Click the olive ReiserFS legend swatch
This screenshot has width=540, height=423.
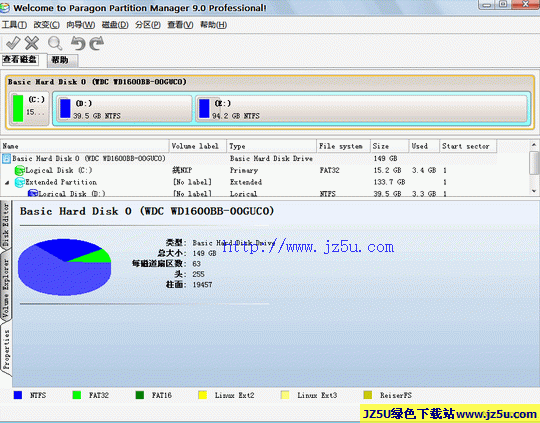tap(368, 395)
